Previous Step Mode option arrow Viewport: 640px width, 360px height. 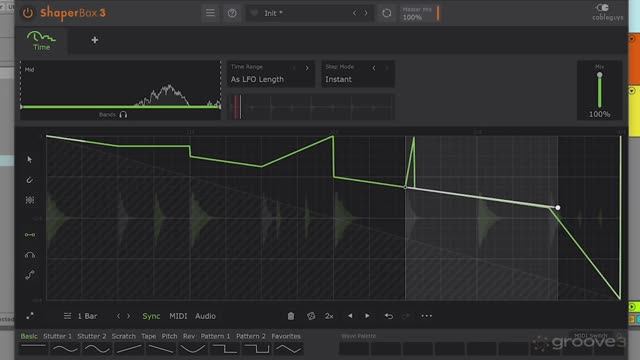click(373, 68)
